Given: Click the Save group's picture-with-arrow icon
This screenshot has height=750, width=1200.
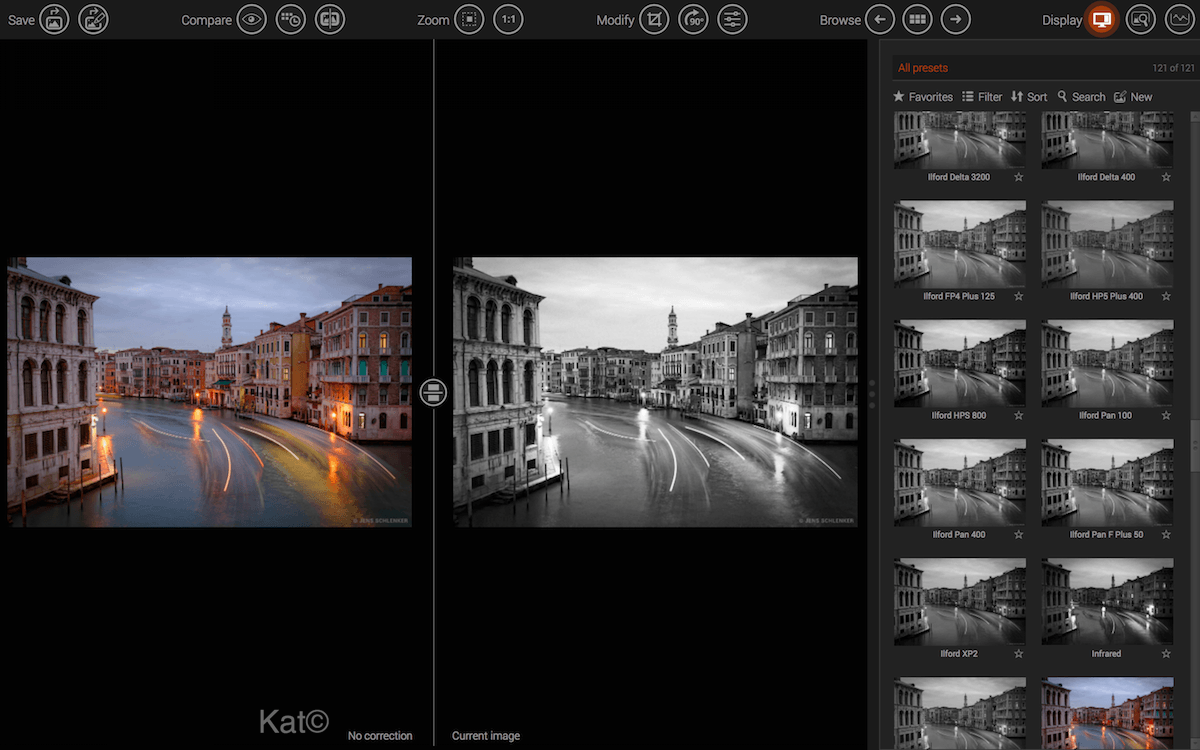Looking at the screenshot, I should pos(54,19).
